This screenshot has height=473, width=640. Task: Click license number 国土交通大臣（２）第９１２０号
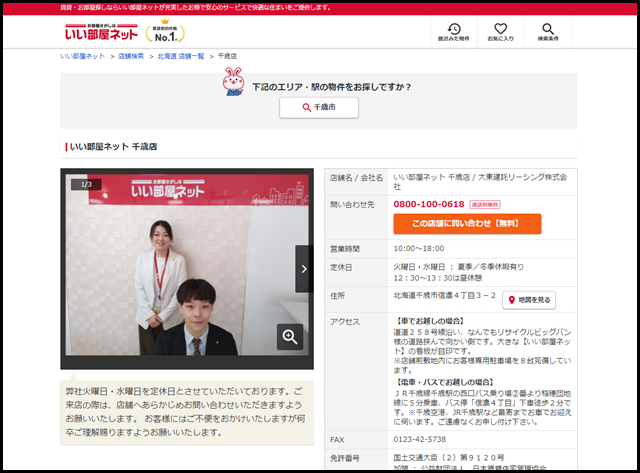pos(449,457)
